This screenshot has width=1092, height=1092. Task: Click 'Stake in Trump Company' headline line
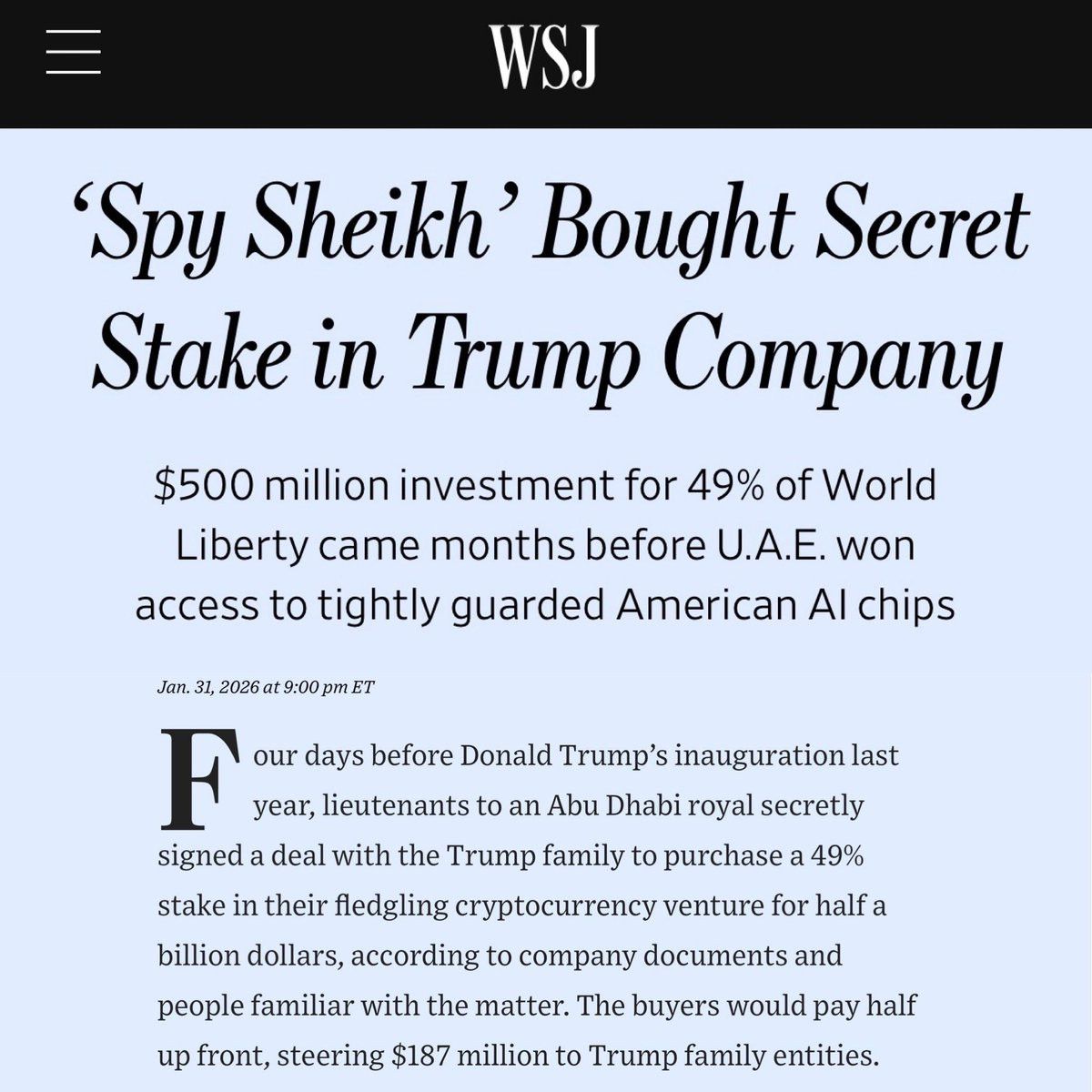coord(546,350)
